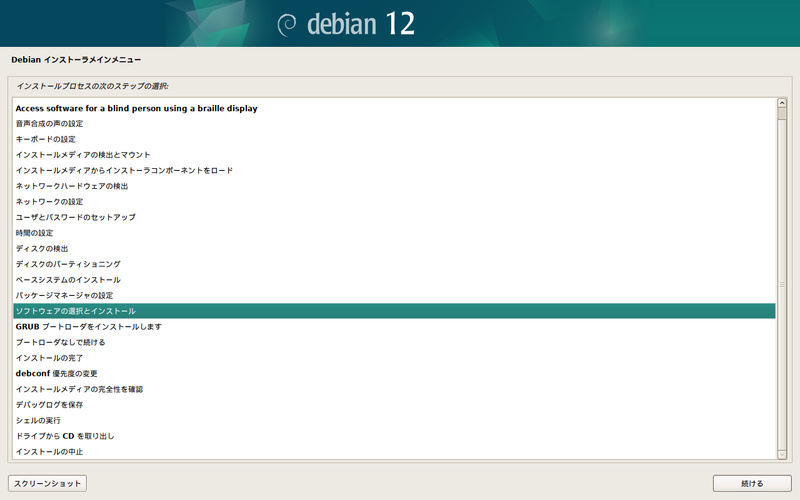Select ネットワークの設定 step
Image resolution: width=800 pixels, height=500 pixels.
(x=49, y=201)
